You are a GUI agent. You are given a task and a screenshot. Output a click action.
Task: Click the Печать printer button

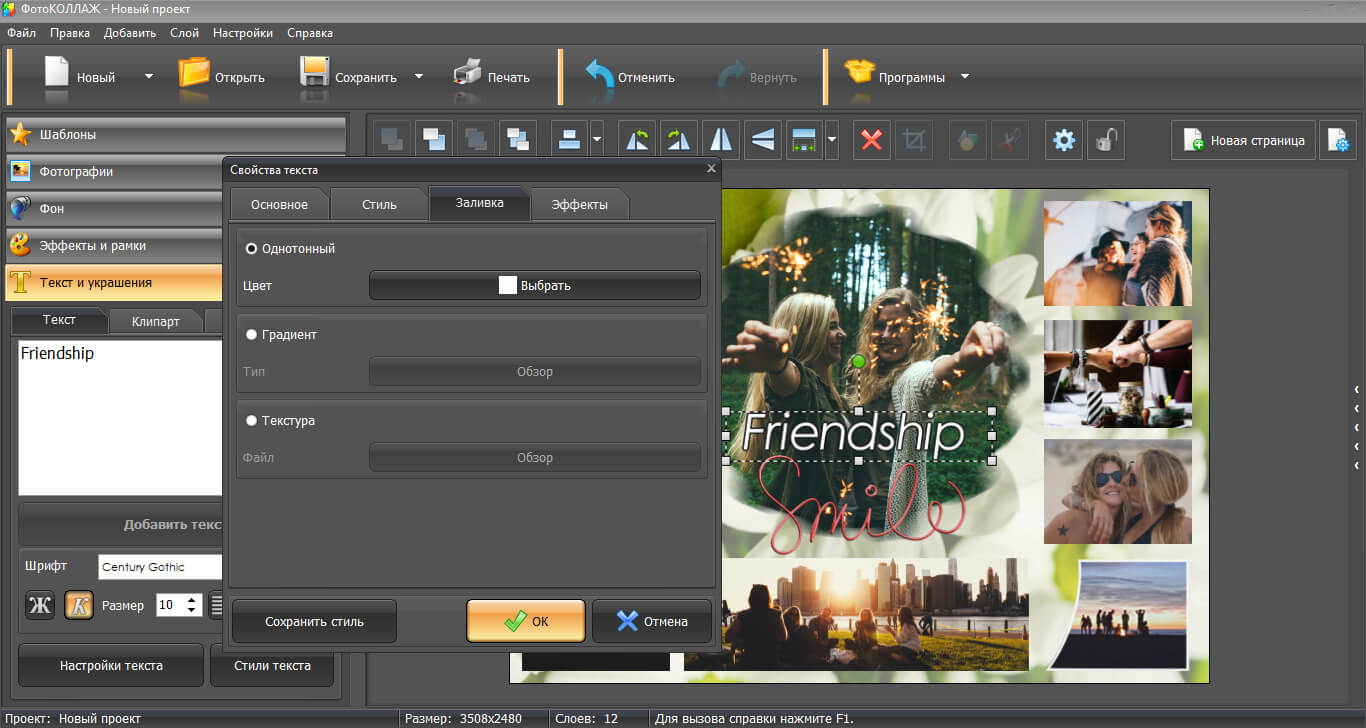point(491,76)
